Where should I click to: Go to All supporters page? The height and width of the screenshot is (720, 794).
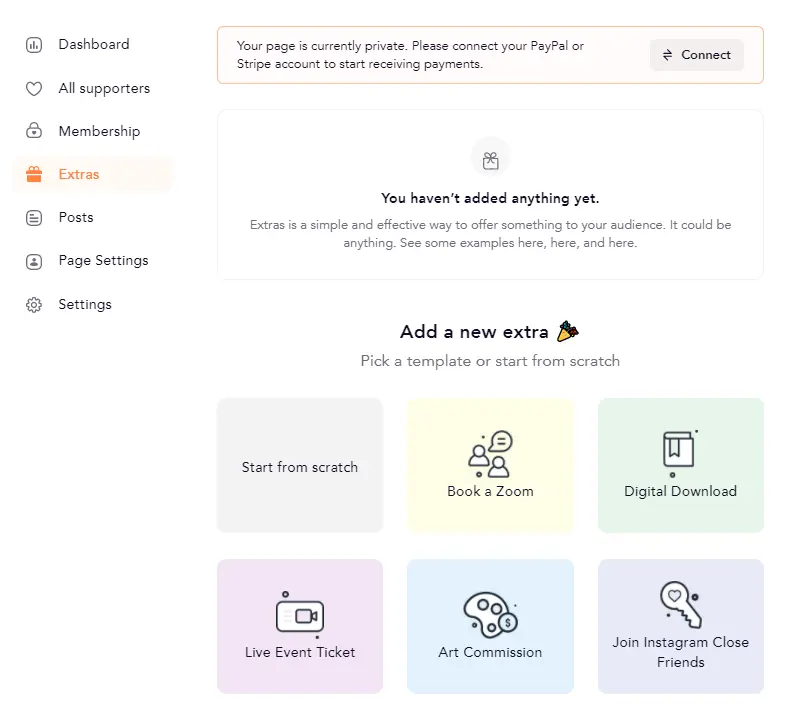point(104,89)
